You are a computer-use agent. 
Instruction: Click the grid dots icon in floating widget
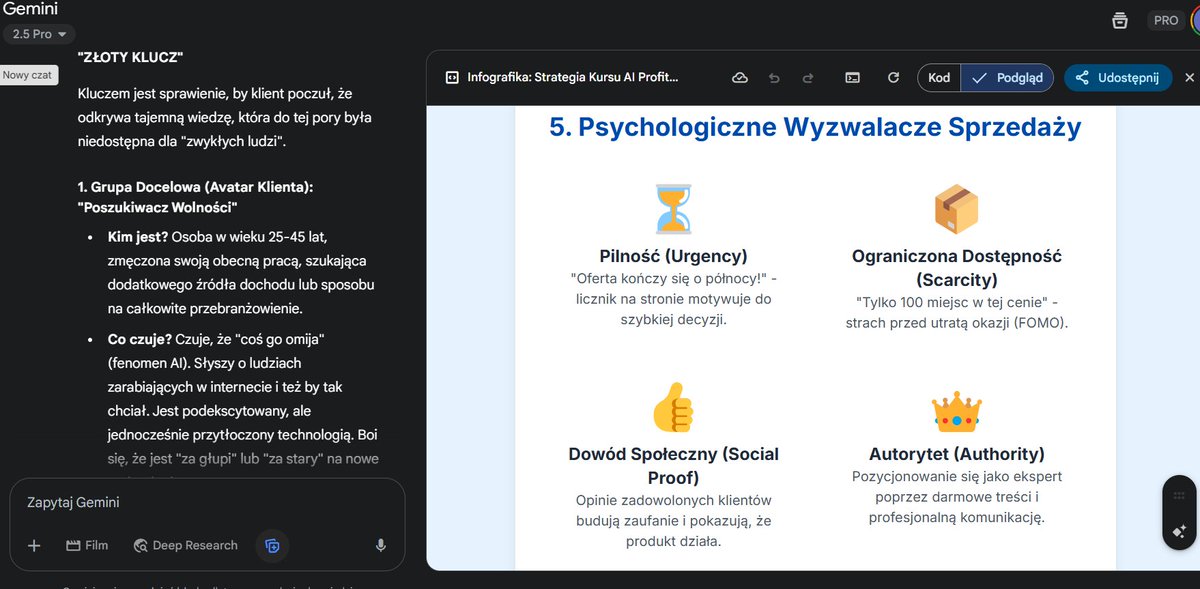[x=1180, y=495]
